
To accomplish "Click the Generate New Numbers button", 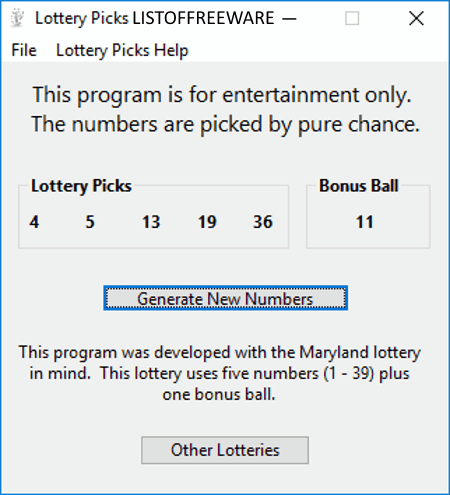I will [x=225, y=298].
